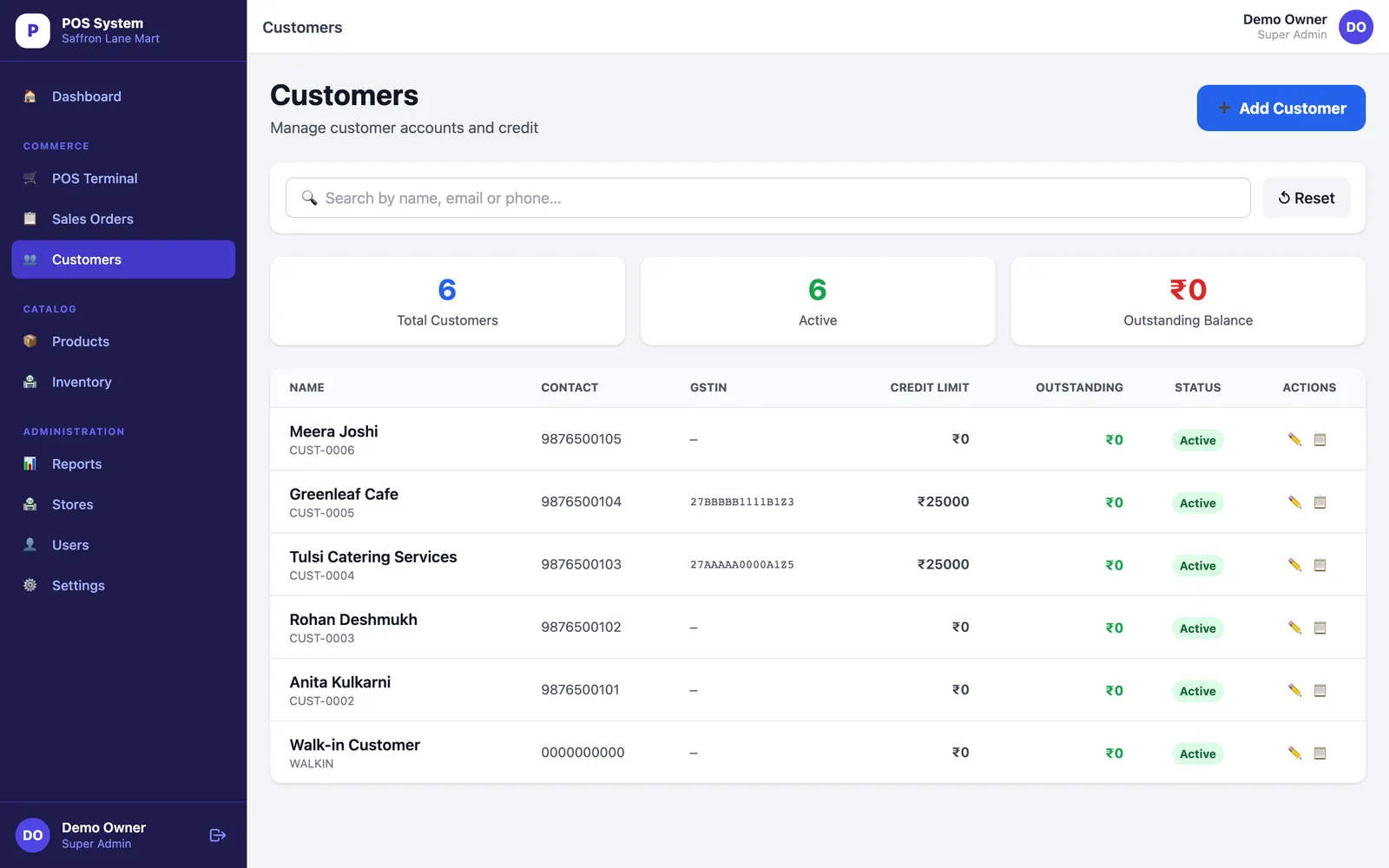This screenshot has height=868, width=1389.
Task: Click the Add Customer button
Action: (1280, 108)
